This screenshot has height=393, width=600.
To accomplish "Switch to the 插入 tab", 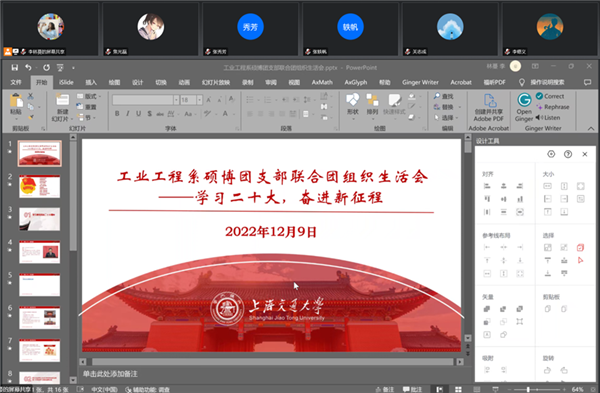I will [x=91, y=82].
